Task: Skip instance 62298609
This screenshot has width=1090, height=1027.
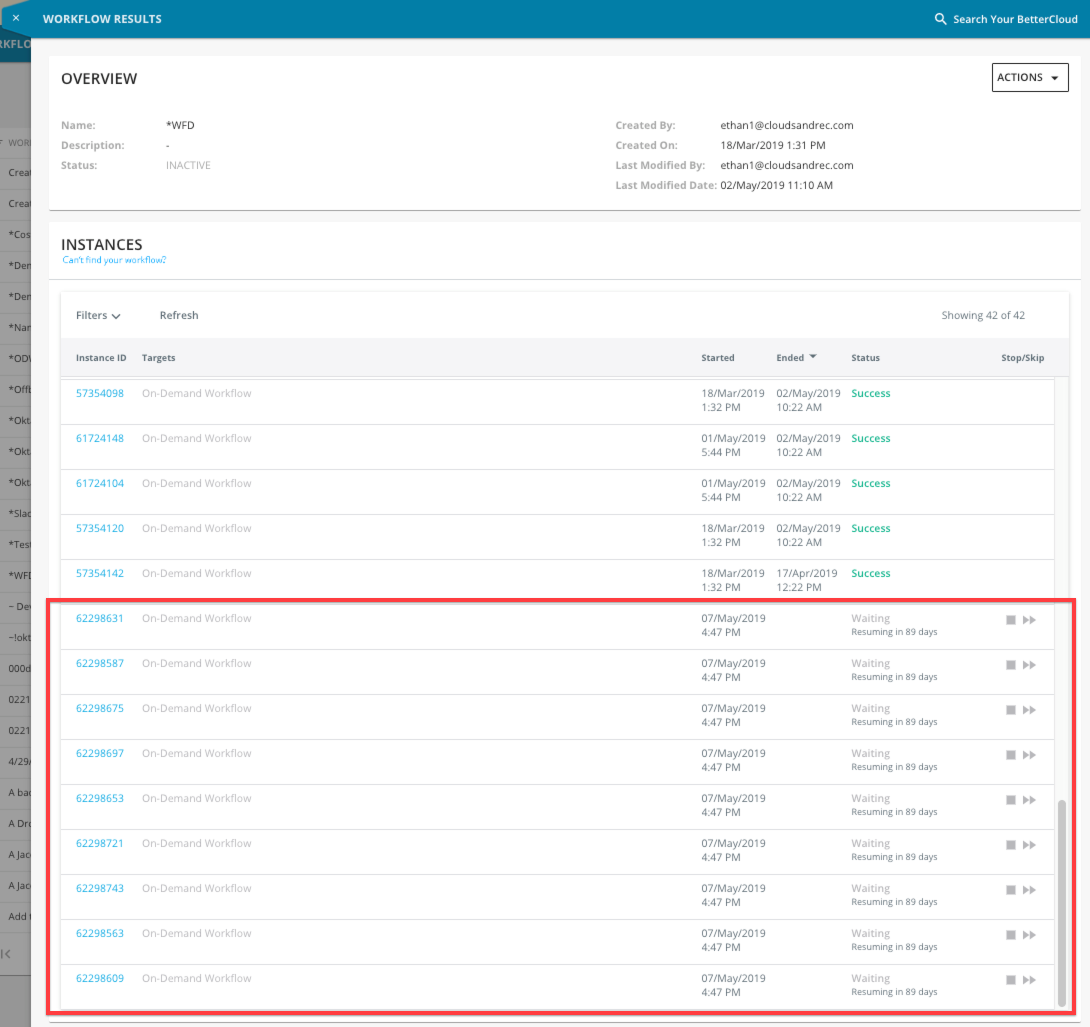Action: click(1029, 979)
